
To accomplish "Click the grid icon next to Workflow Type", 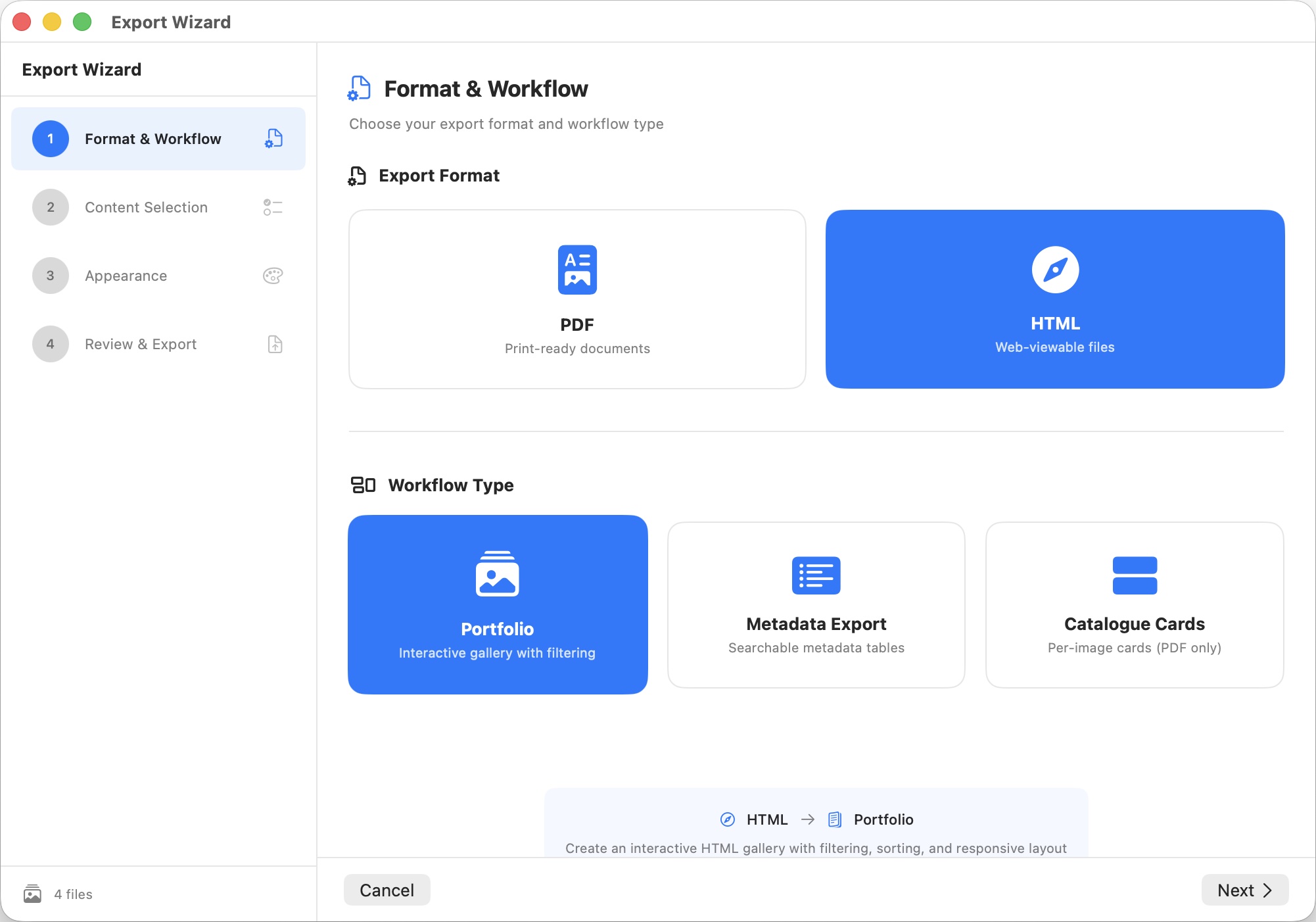I will click(x=362, y=485).
